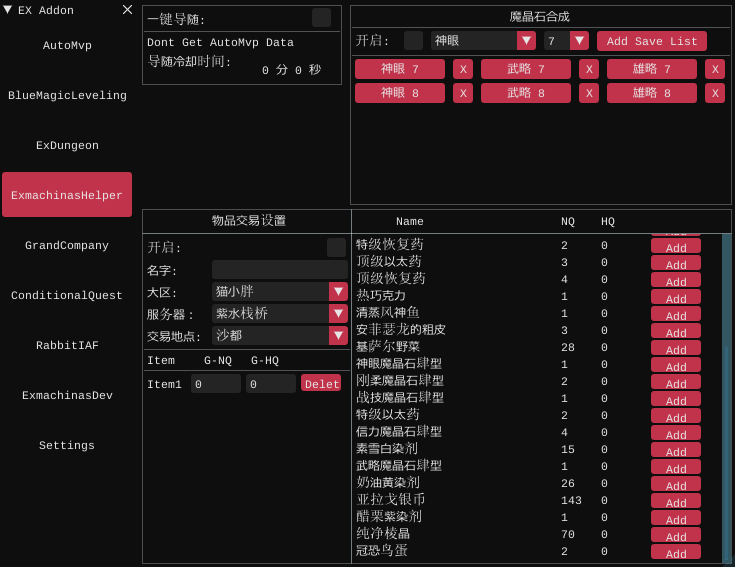This screenshot has width=735, height=567.
Task: Remove 雄略 7 with its X button
Action: [x=715, y=69]
